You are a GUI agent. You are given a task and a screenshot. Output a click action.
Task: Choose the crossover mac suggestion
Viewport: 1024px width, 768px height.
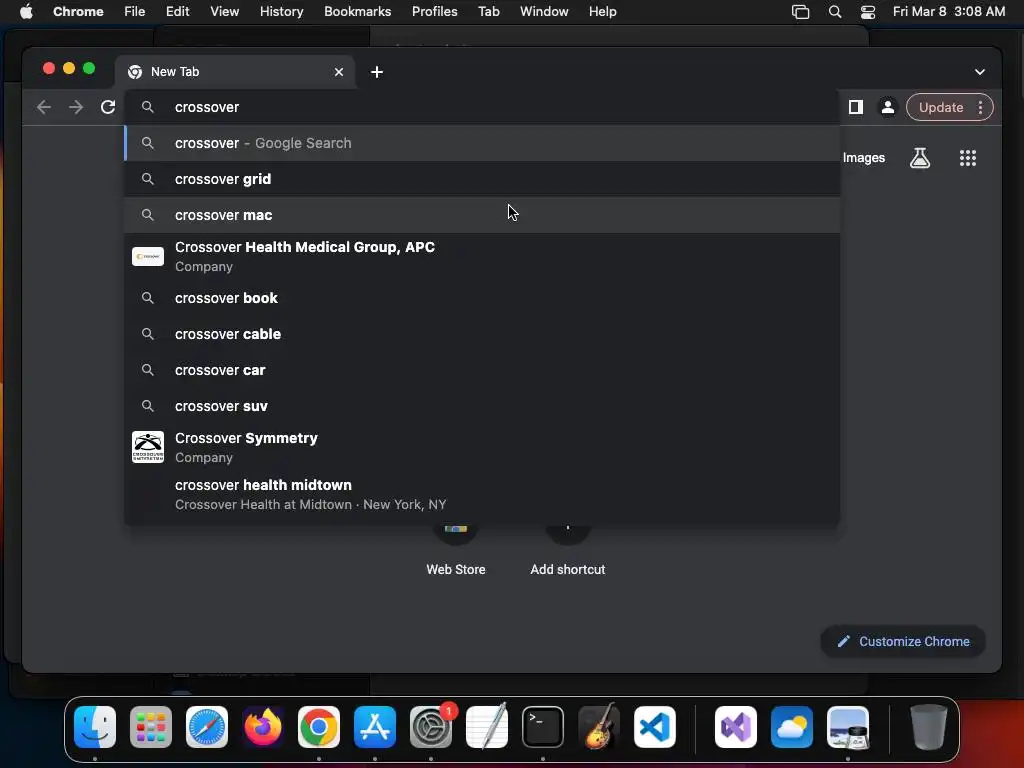481,215
